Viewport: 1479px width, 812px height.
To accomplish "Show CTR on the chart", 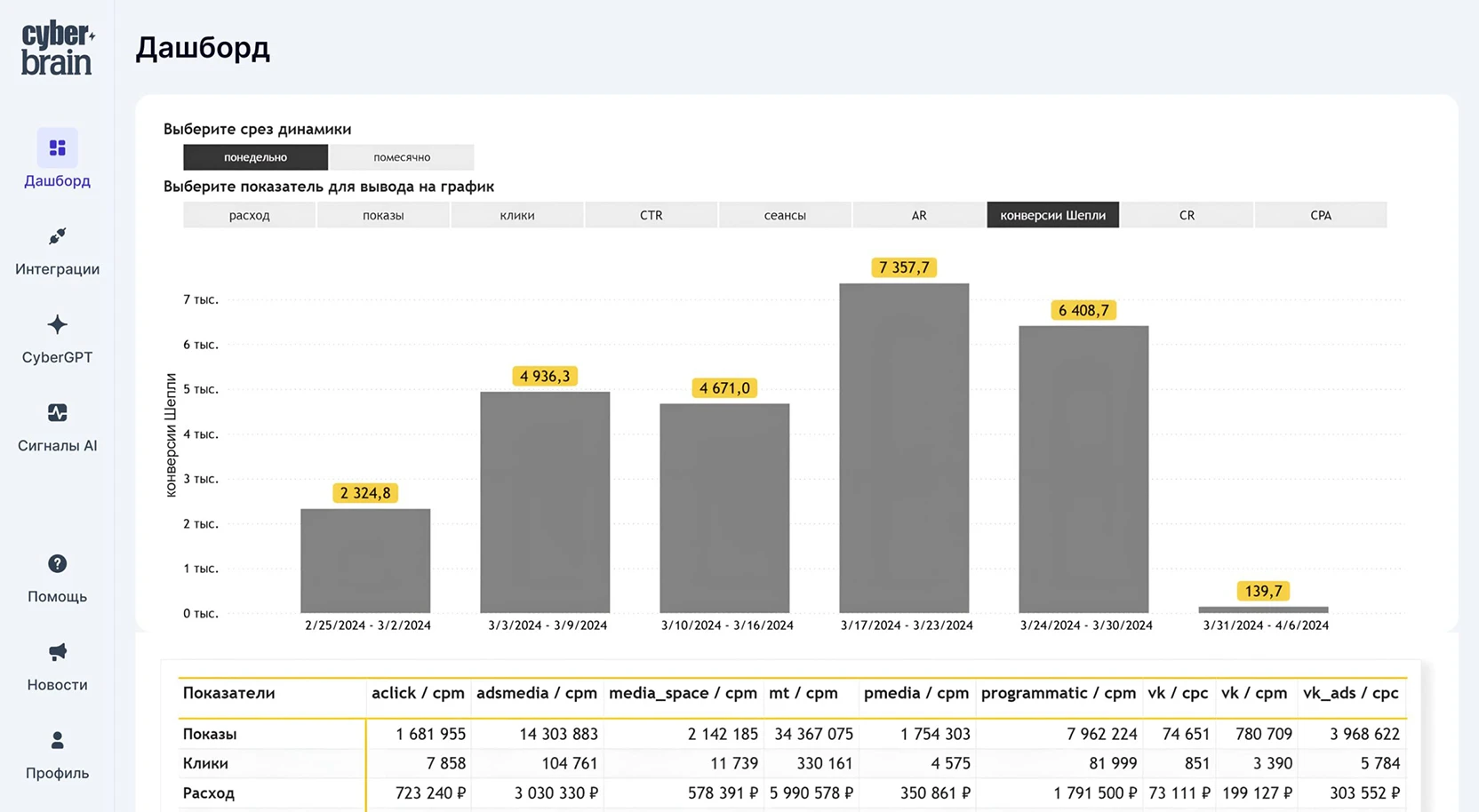I will (x=651, y=215).
